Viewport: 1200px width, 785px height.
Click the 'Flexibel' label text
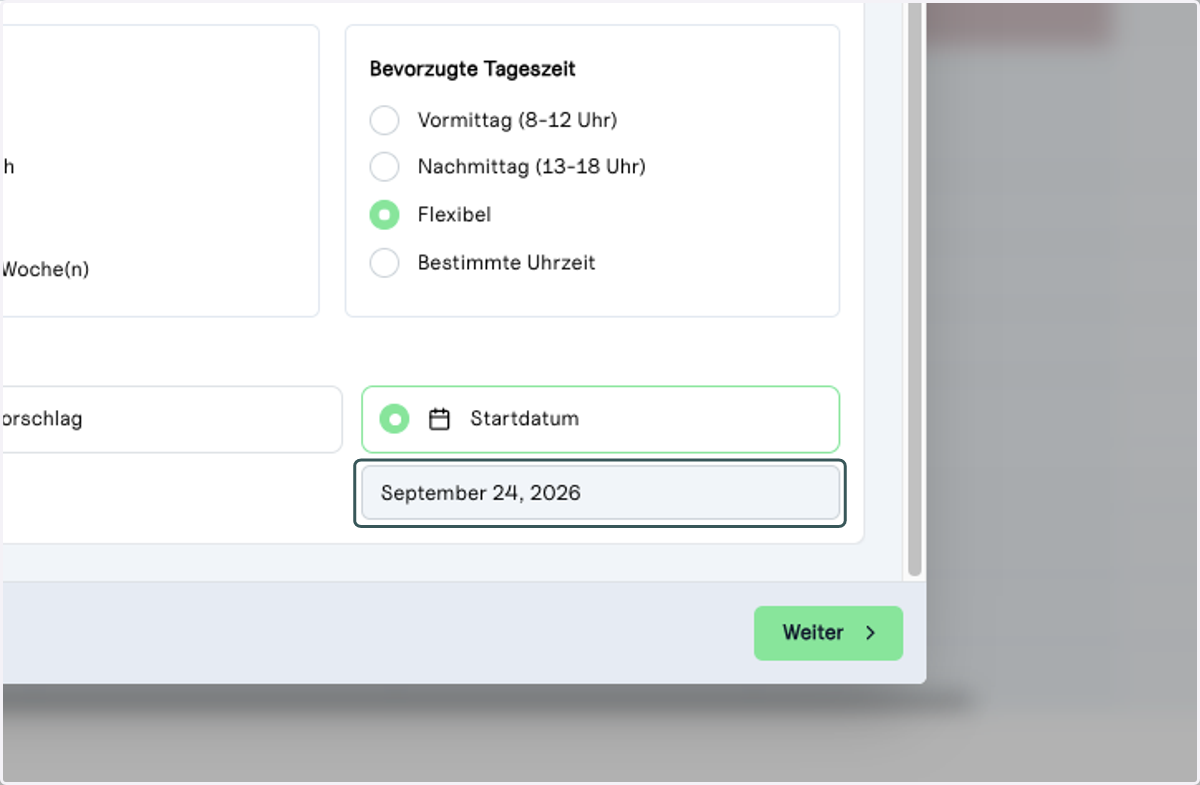point(454,214)
